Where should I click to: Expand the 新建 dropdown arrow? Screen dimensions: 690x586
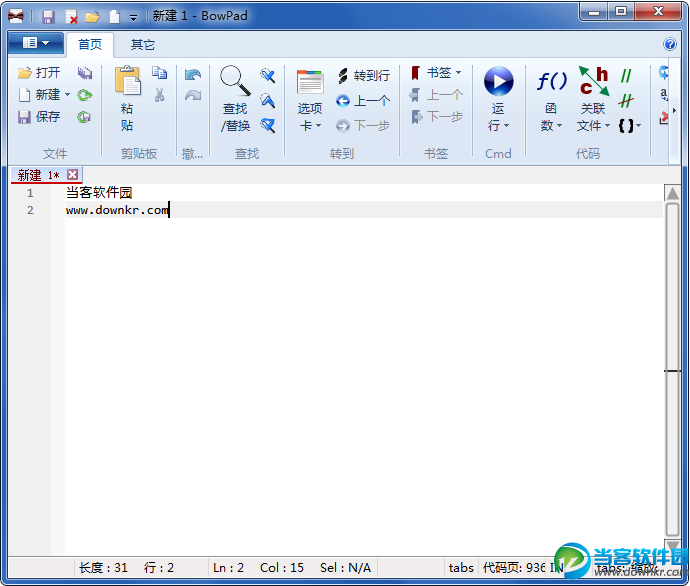tap(67, 95)
